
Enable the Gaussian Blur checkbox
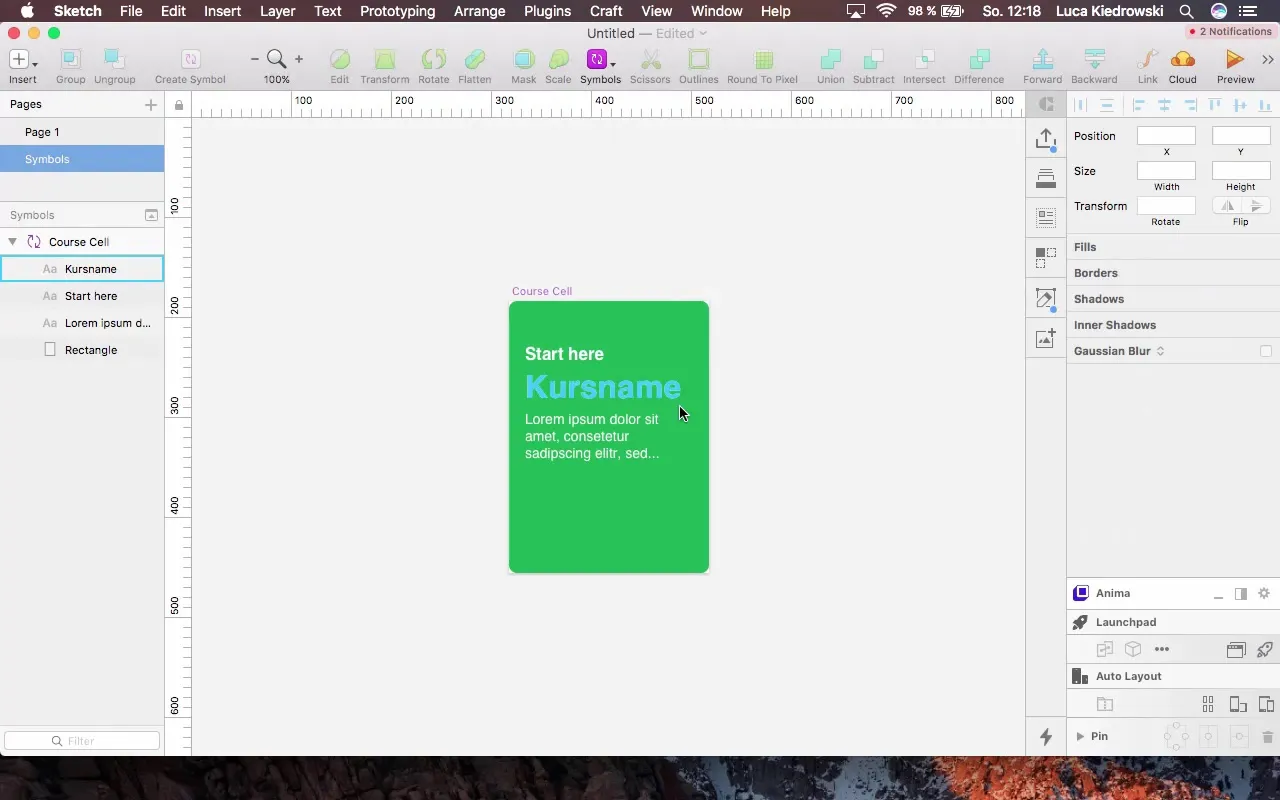[1266, 351]
